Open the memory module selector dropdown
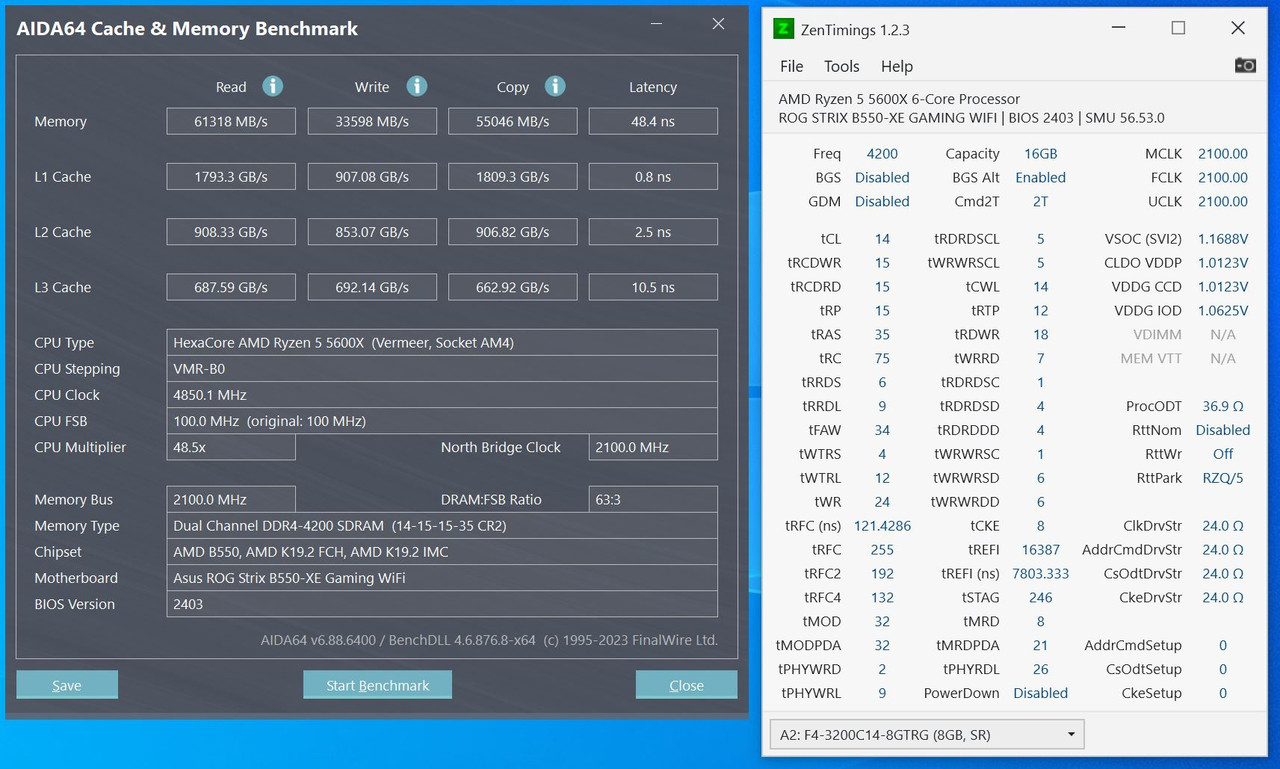The image size is (1280, 769). tap(926, 734)
